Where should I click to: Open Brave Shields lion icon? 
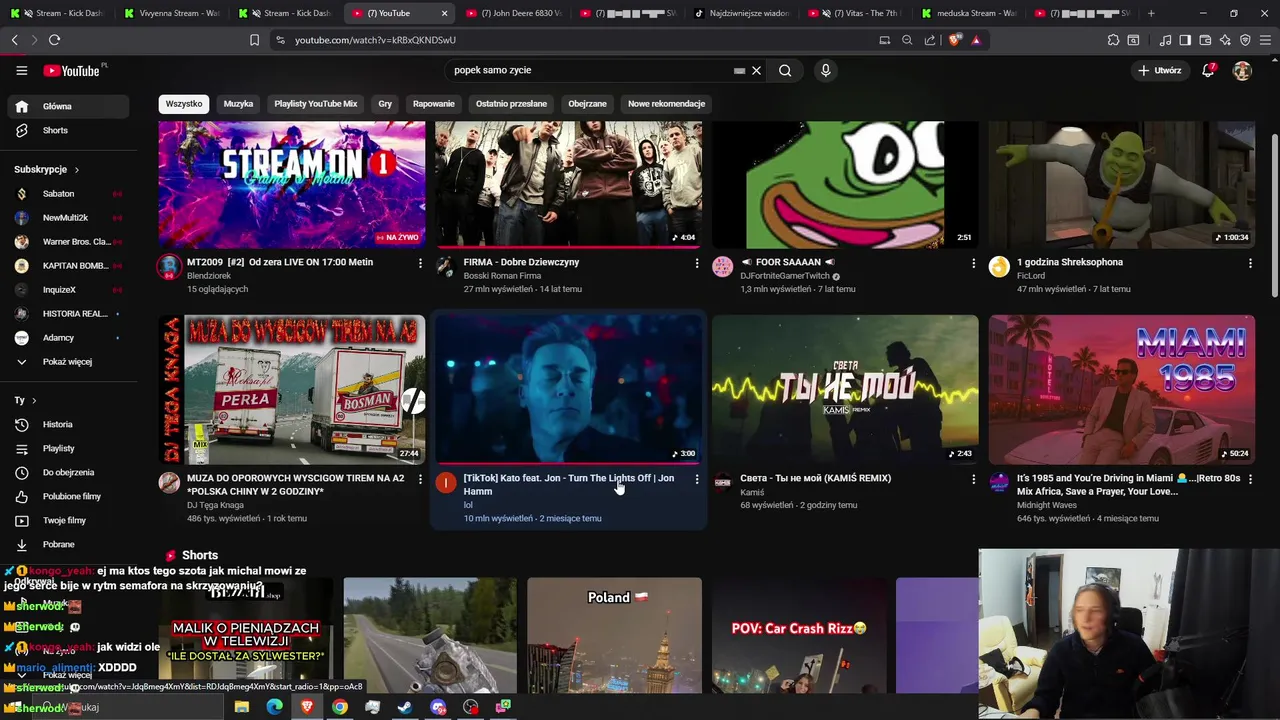tap(955, 40)
